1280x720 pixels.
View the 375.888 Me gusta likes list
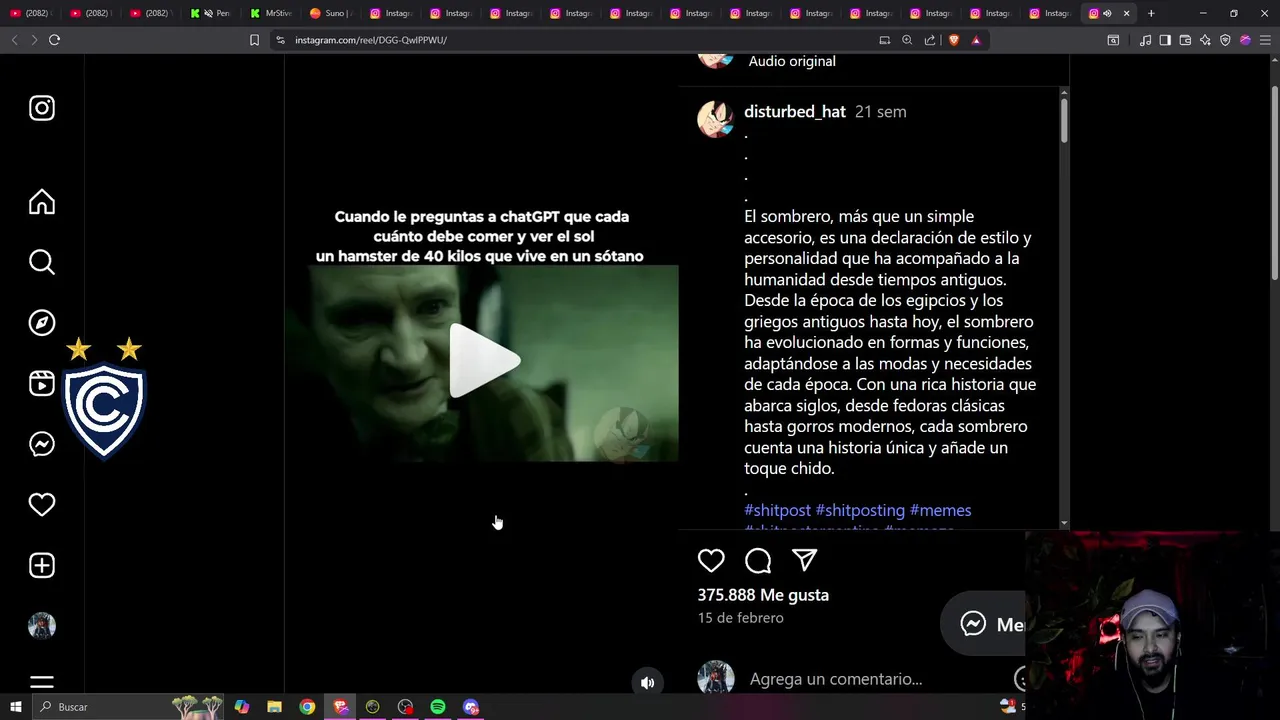pos(763,595)
